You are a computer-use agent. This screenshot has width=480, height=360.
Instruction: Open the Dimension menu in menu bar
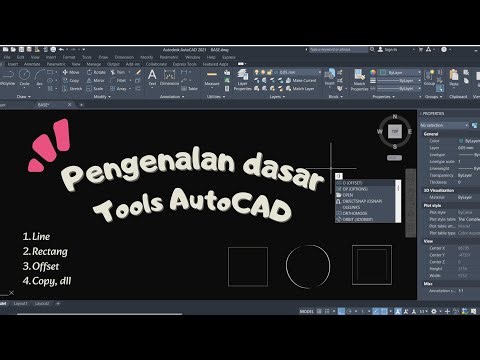pyautogui.click(x=124, y=57)
